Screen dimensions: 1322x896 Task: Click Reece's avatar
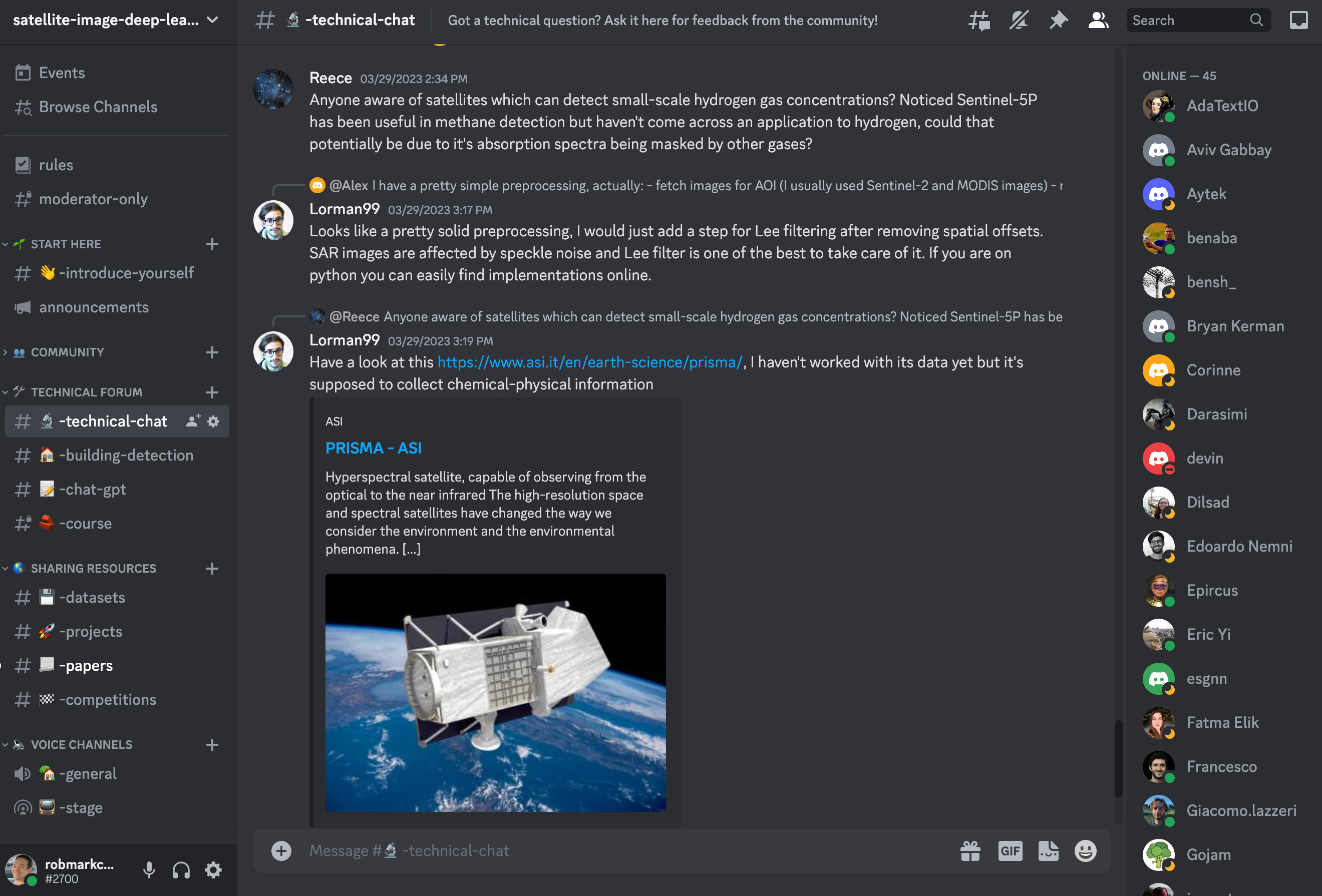(273, 89)
